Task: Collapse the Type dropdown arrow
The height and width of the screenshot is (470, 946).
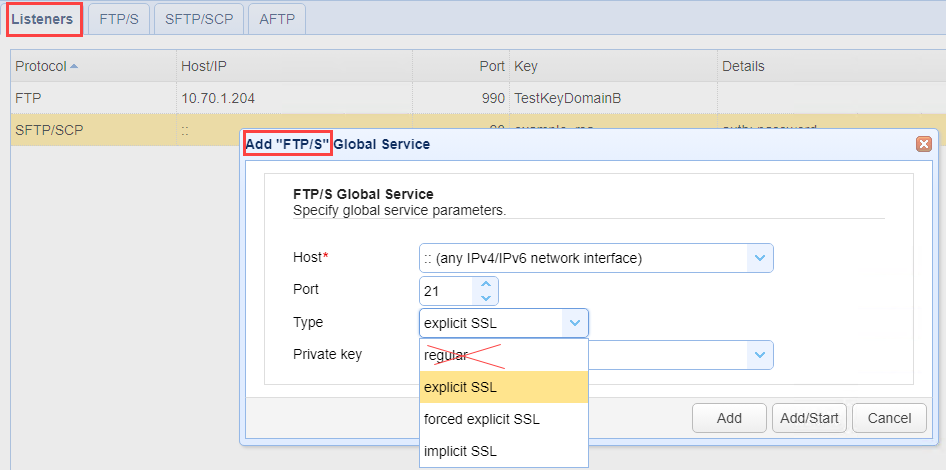Action: pyautogui.click(x=575, y=323)
